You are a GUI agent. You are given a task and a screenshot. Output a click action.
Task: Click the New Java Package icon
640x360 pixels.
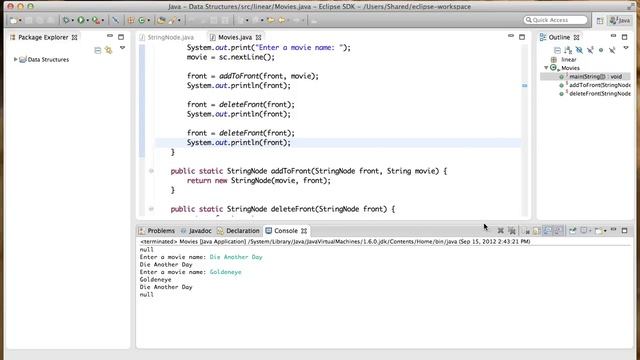131,20
